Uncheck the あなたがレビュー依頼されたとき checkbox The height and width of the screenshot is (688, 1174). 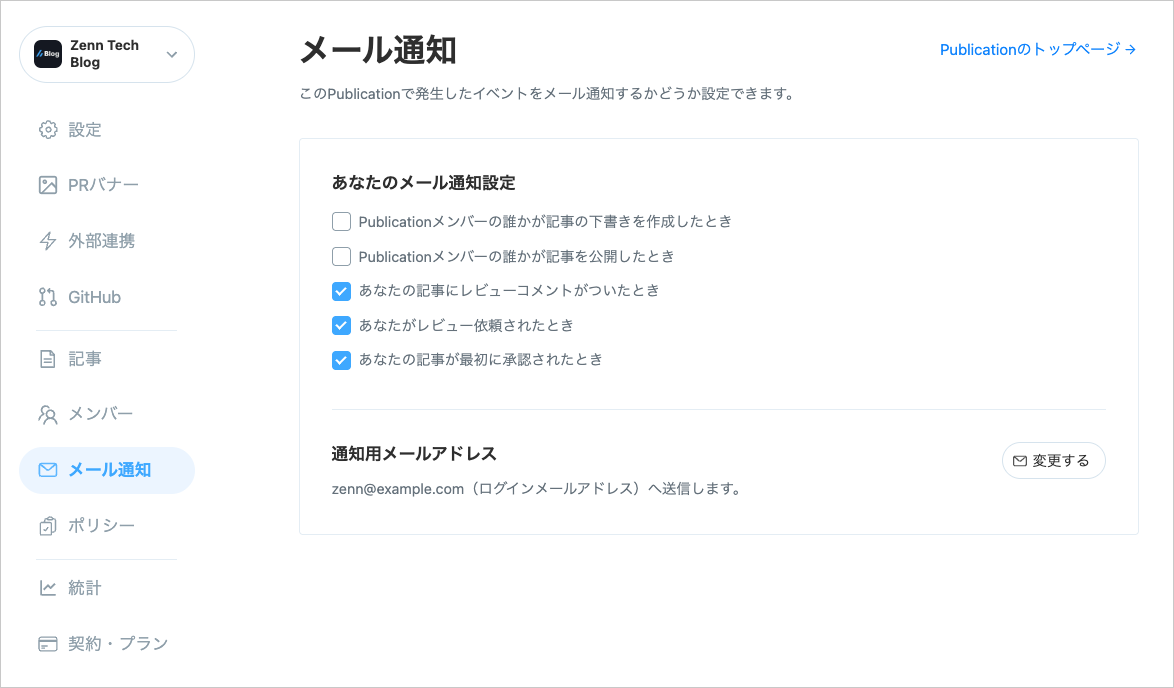[341, 326]
